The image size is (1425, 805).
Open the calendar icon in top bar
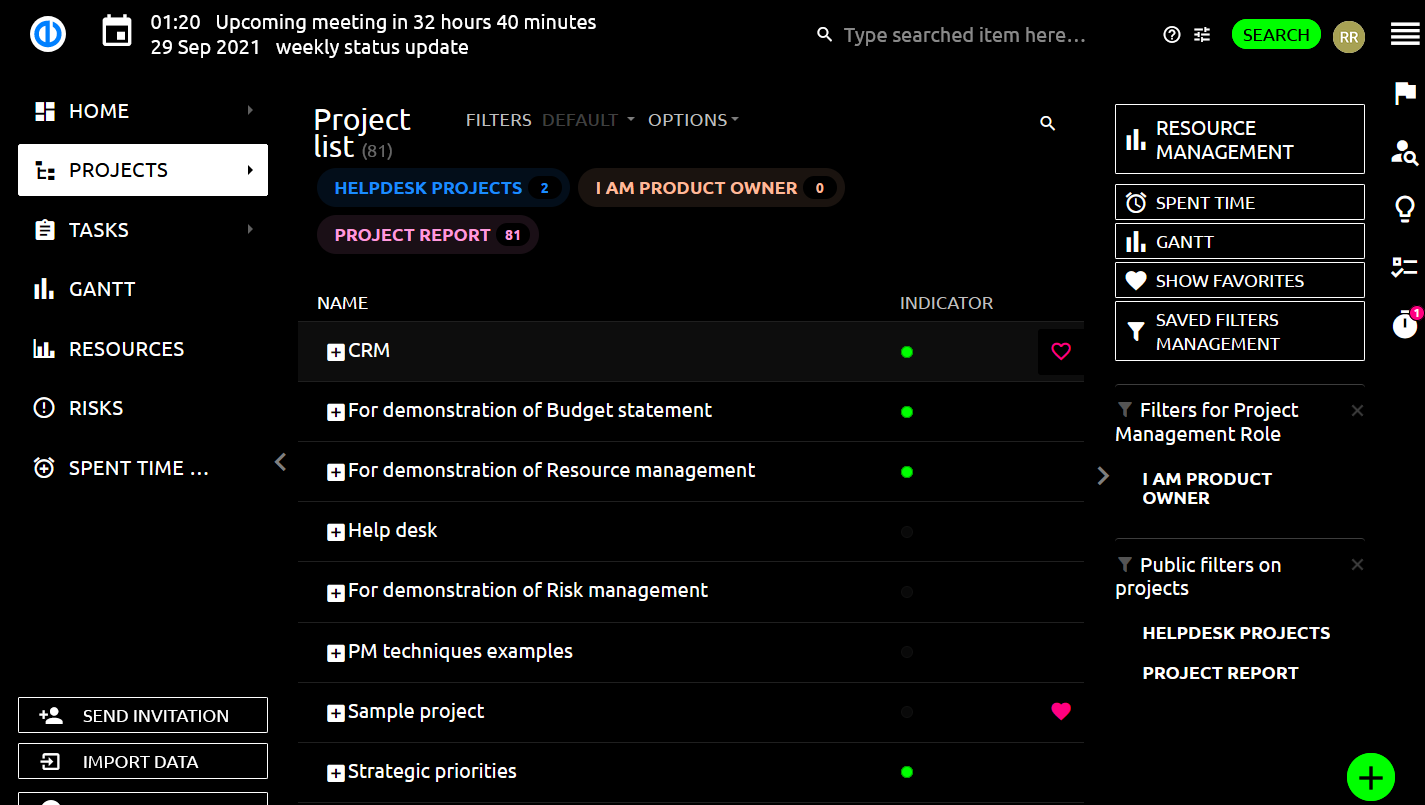tap(117, 32)
